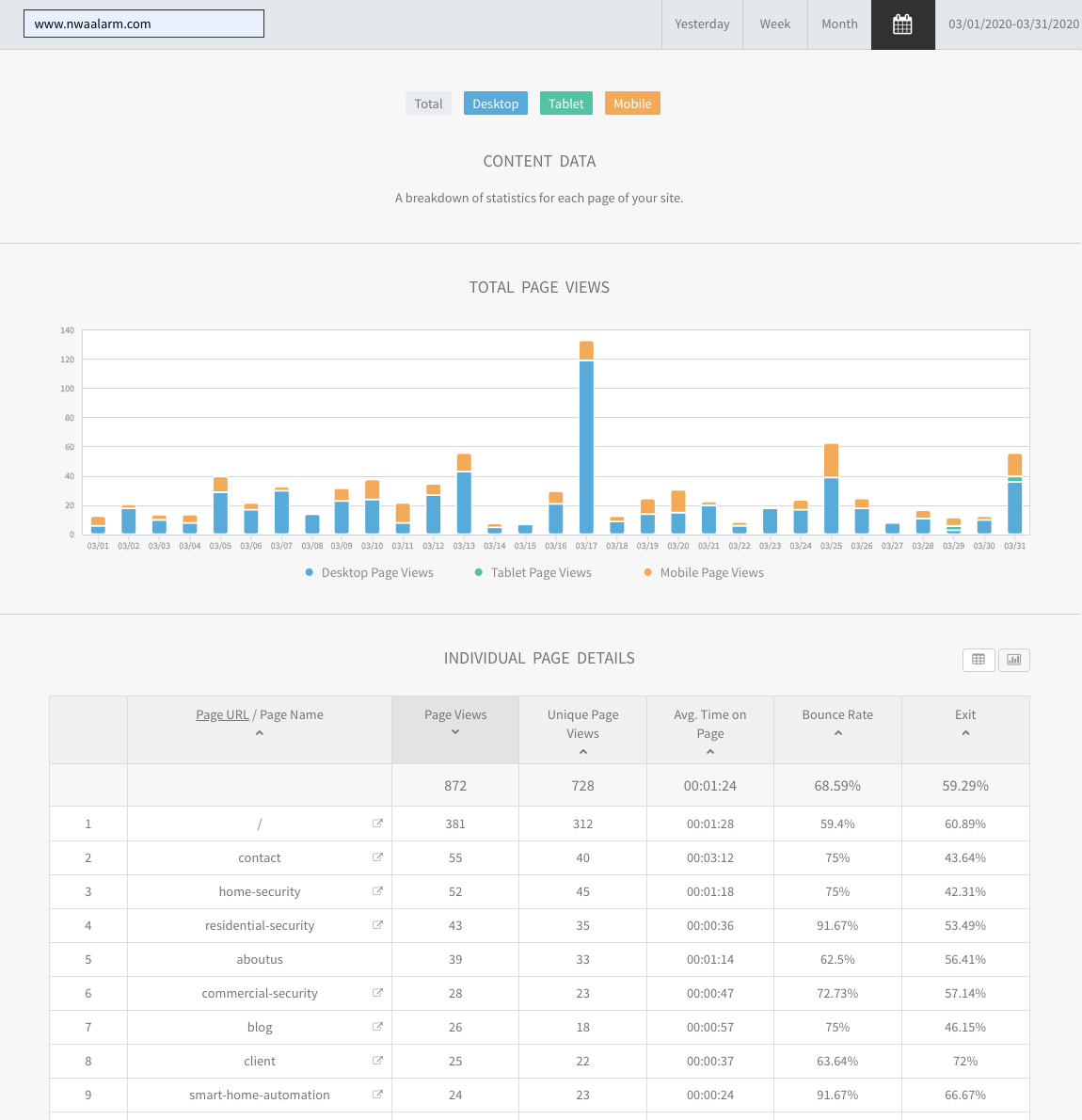The image size is (1082, 1120).
Task: Select the Yesterday date range tab
Action: (x=702, y=24)
